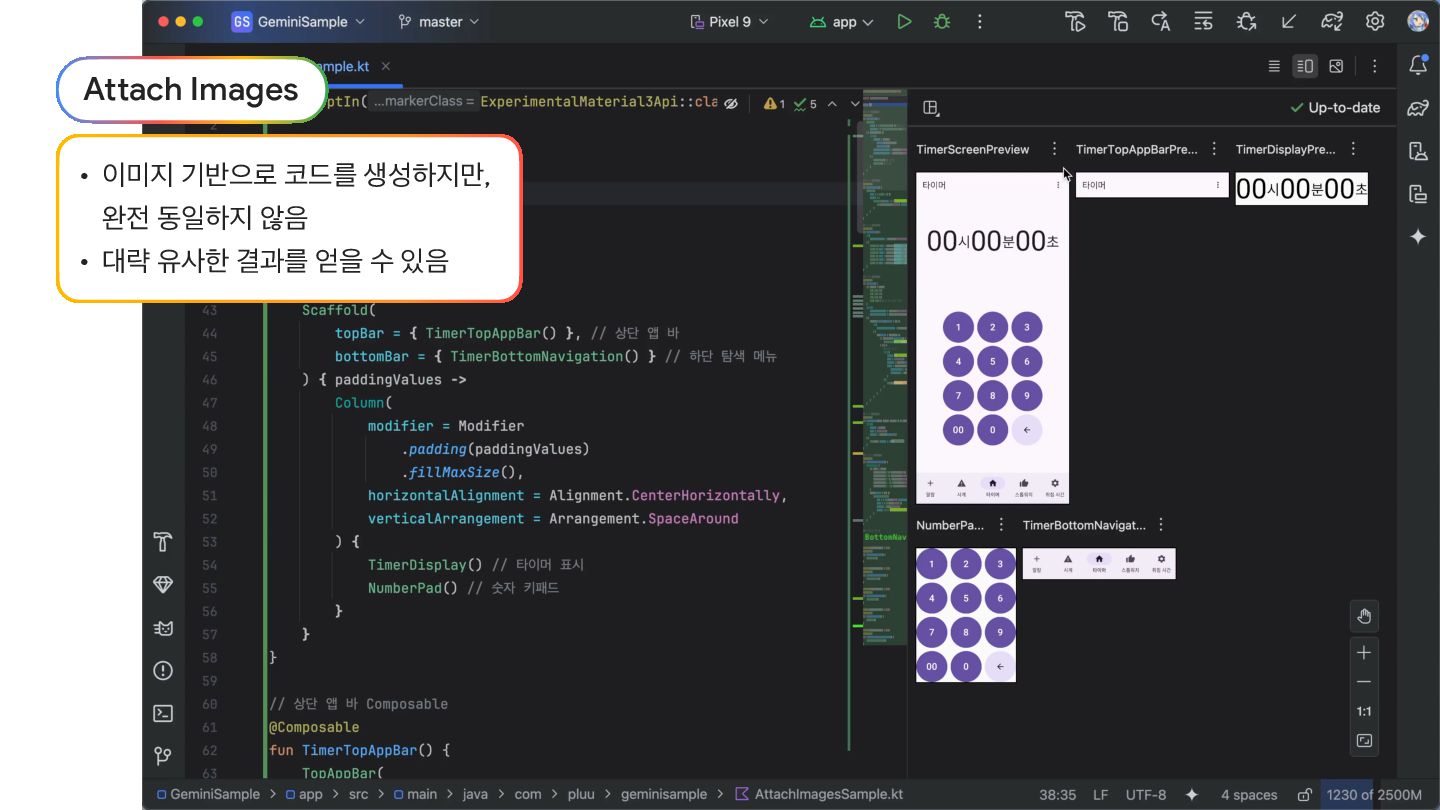Screen dimensions: 1440x810
Task: Open the diamond gem tool window in left sidebar
Action: (x=163, y=585)
